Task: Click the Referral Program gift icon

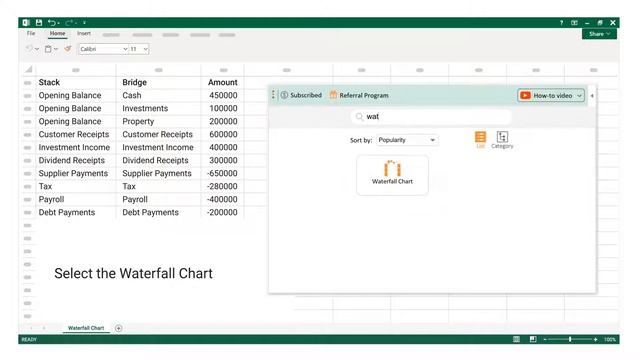Action: 333,95
